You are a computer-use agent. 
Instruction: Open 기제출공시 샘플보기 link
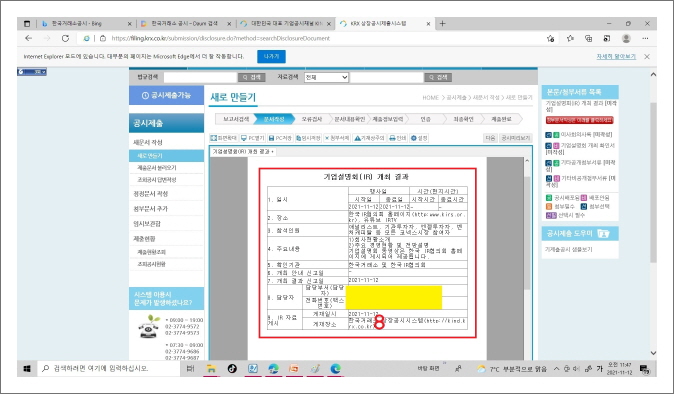(x=568, y=249)
